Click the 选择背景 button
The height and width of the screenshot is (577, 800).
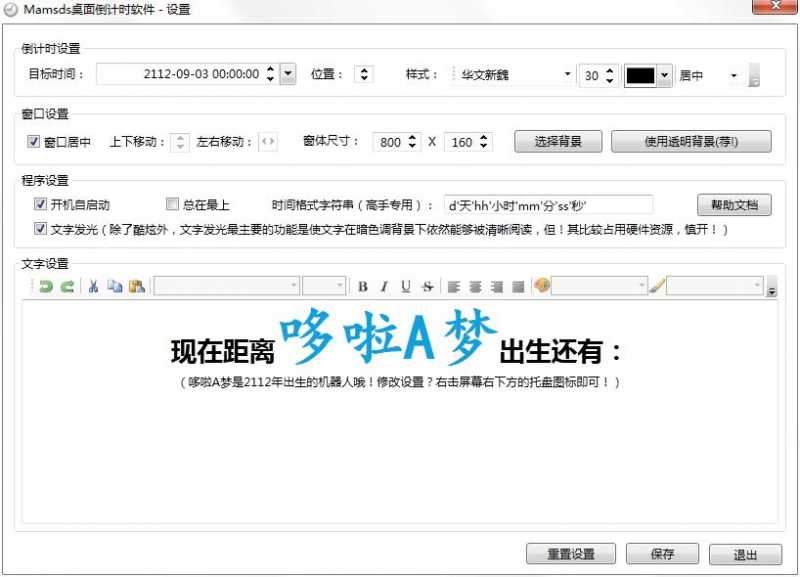click(x=557, y=141)
